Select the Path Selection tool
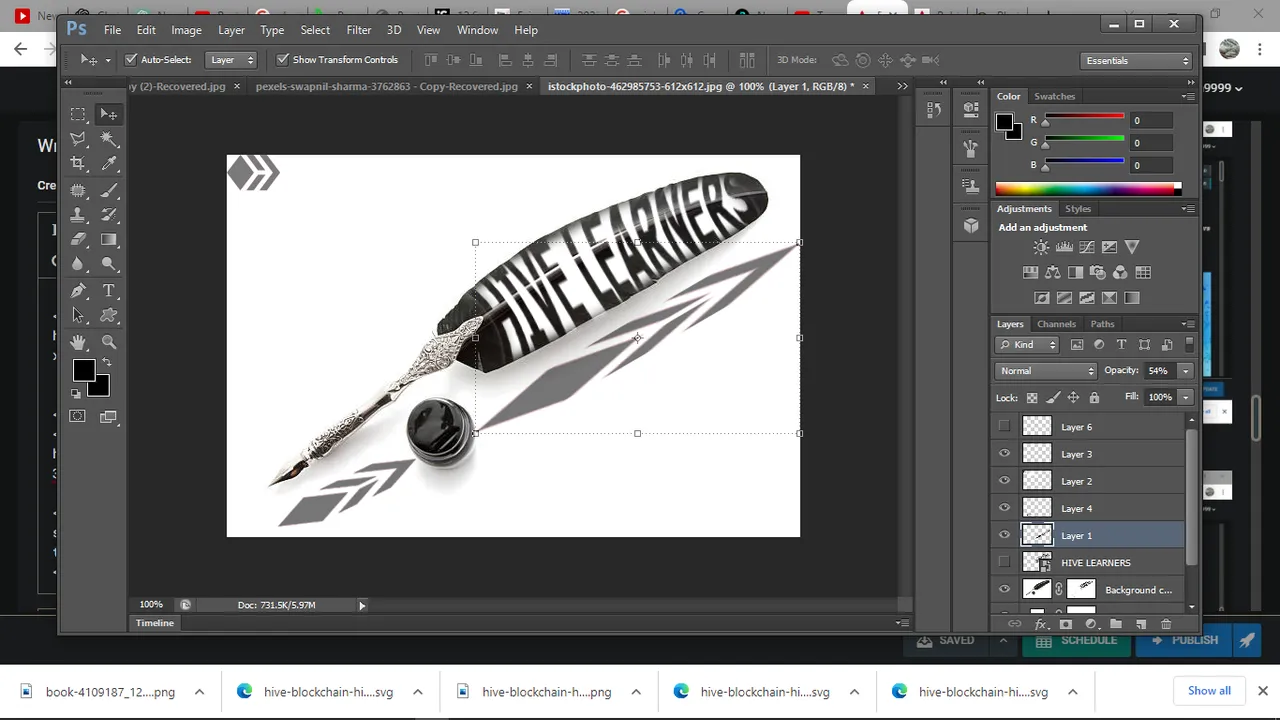The width and height of the screenshot is (1280, 720). [x=78, y=316]
